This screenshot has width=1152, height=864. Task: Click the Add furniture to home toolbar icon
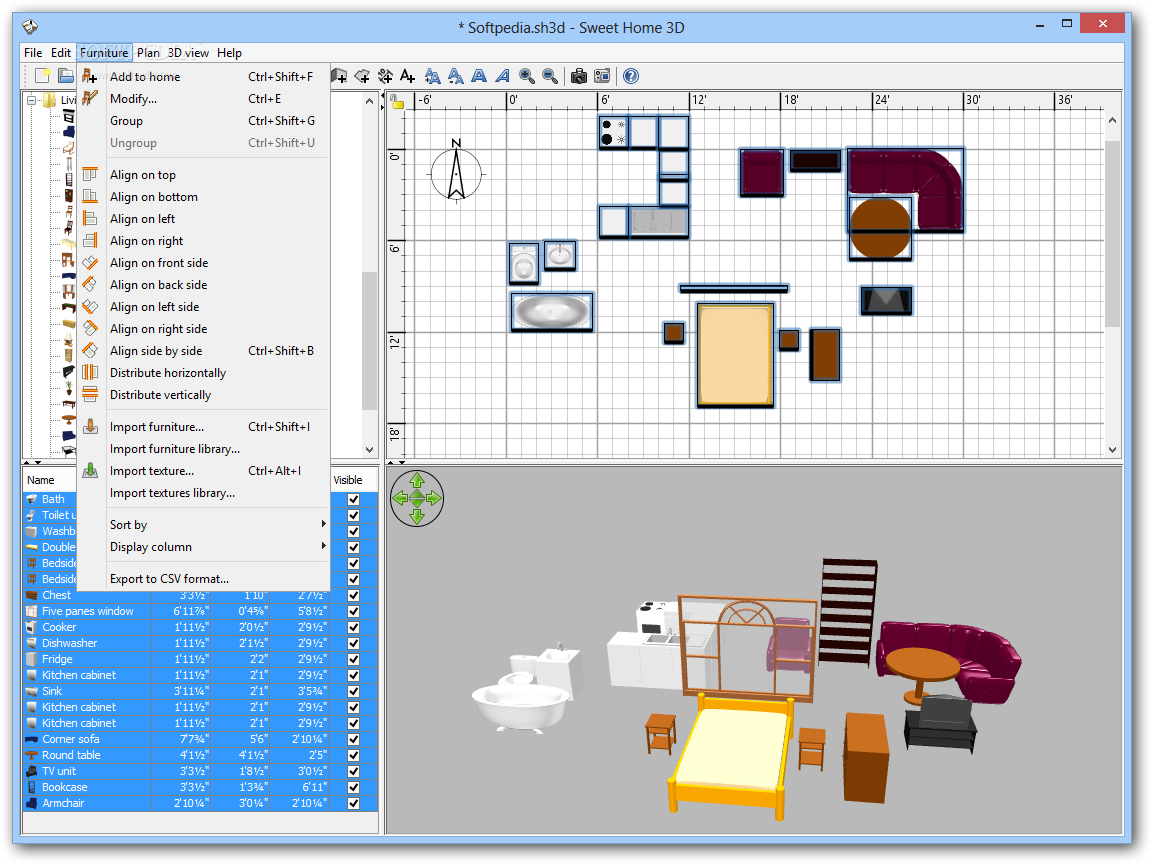(x=89, y=76)
